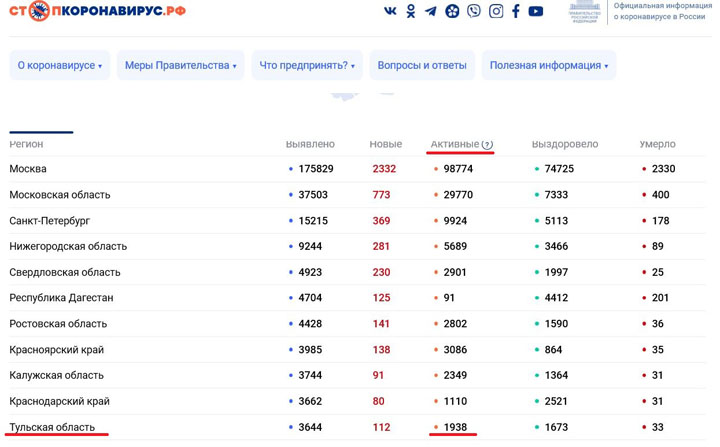Click the Viber icon in header

(x=473, y=11)
